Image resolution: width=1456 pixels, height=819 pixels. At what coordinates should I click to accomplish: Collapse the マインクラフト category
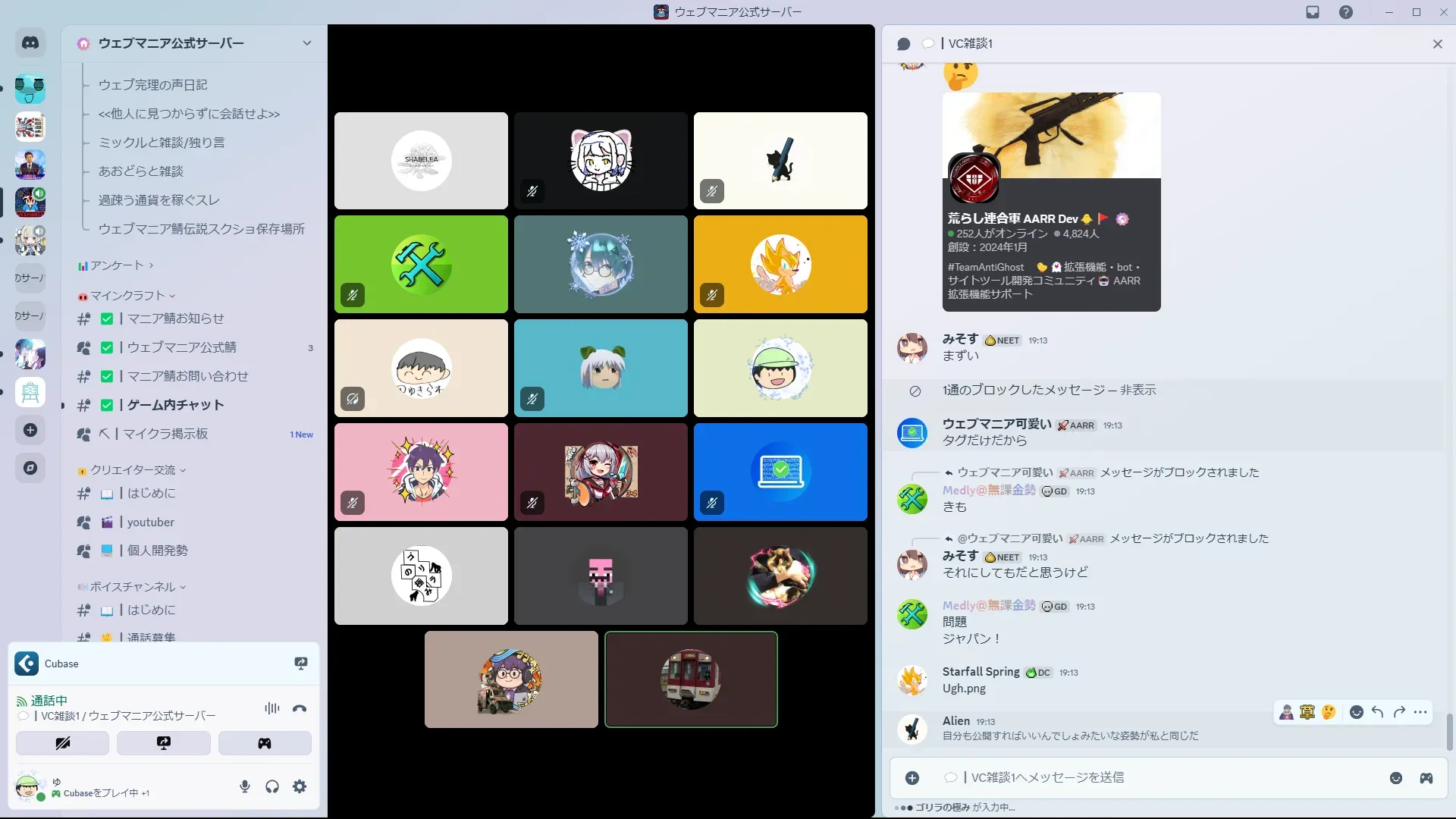(129, 296)
